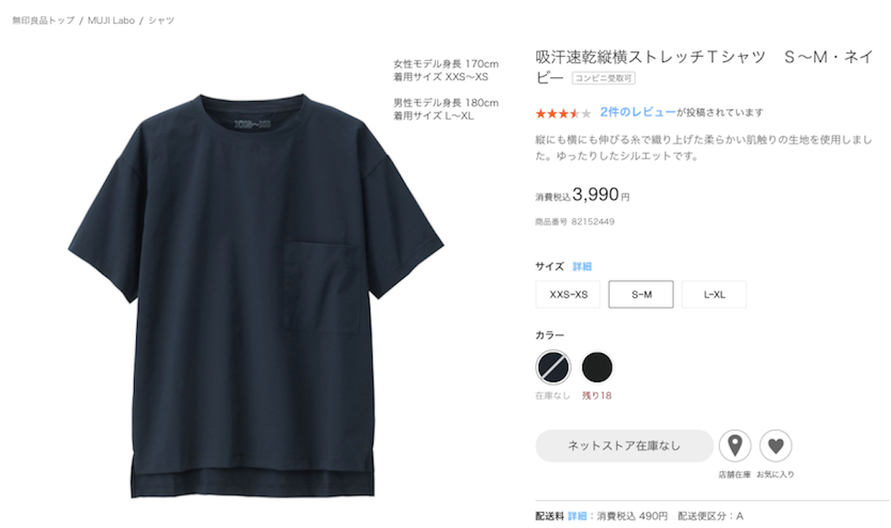Add item to favorites with heart icon
The height and width of the screenshot is (528, 891).
coord(776,446)
